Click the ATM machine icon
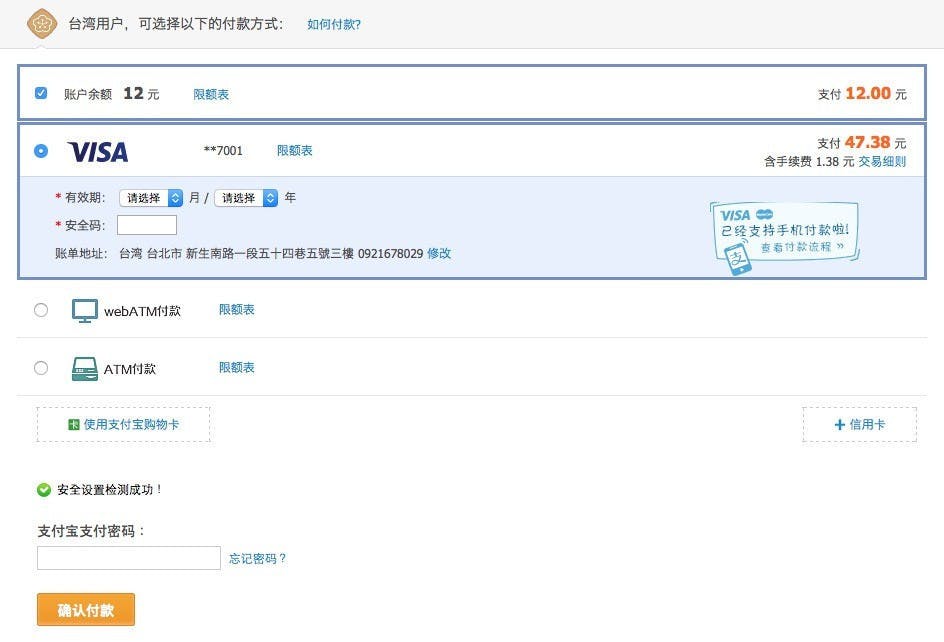Viewport: 944px width, 642px height. [x=85, y=369]
